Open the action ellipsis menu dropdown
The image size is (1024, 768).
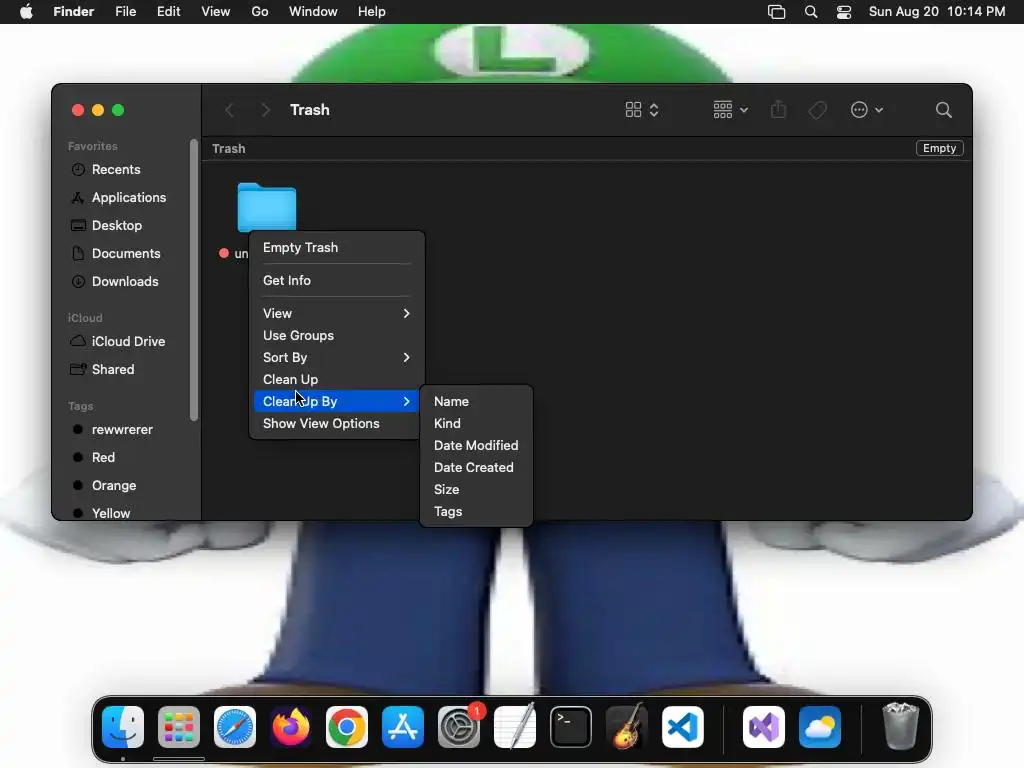[867, 110]
